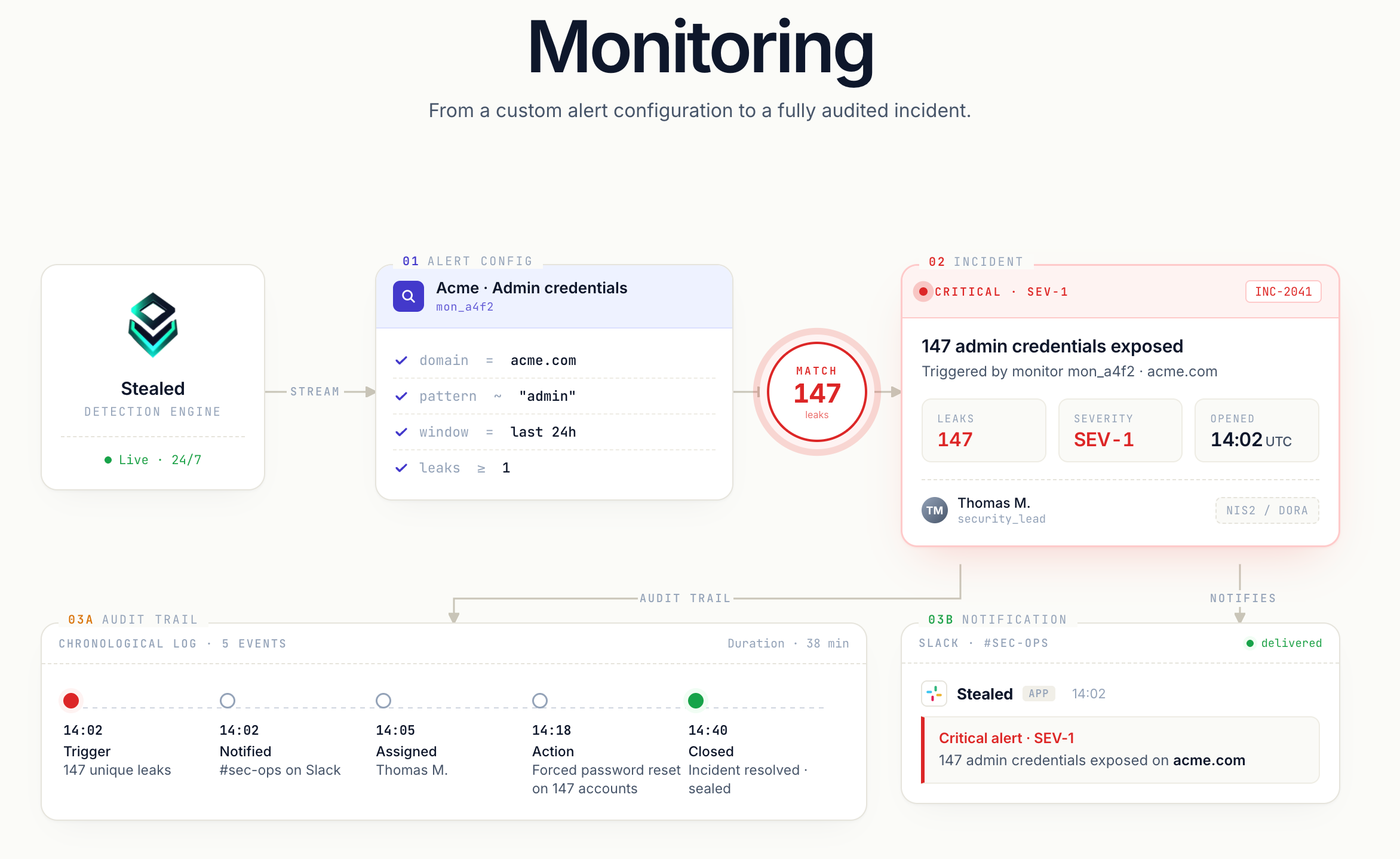
Task: Open incident INC-2041 badge
Action: point(1284,292)
